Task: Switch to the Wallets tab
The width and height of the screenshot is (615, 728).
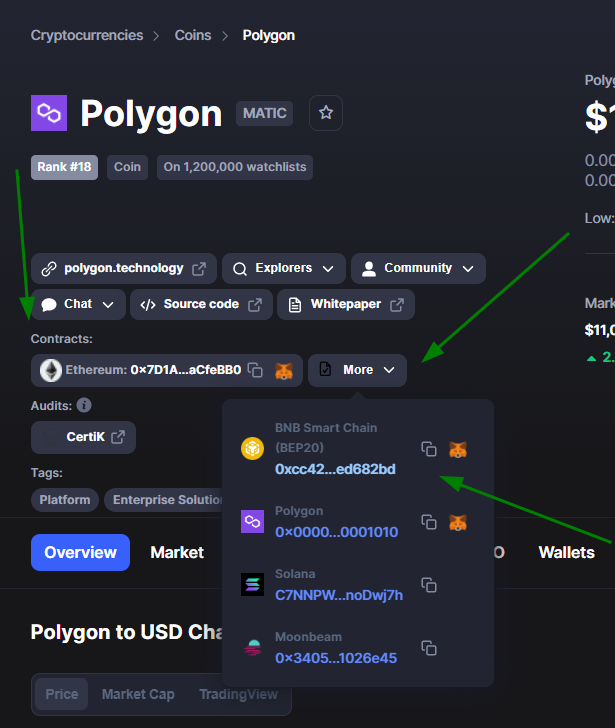Action: point(566,552)
